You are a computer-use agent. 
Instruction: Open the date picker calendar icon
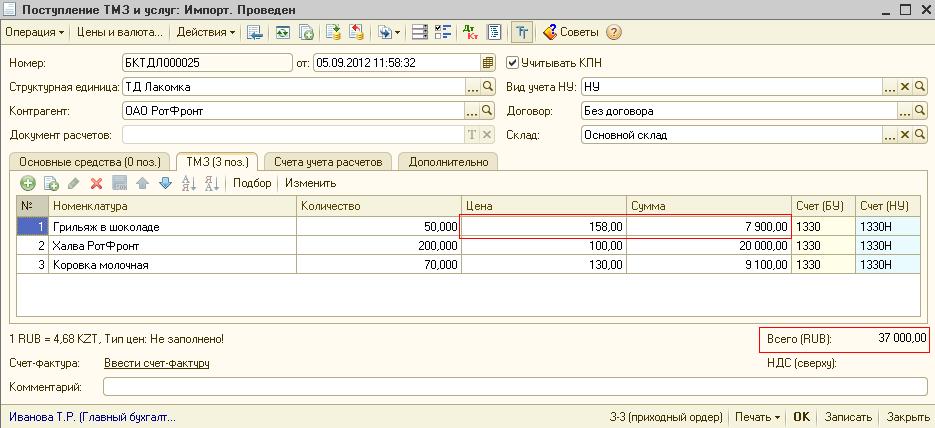click(488, 62)
